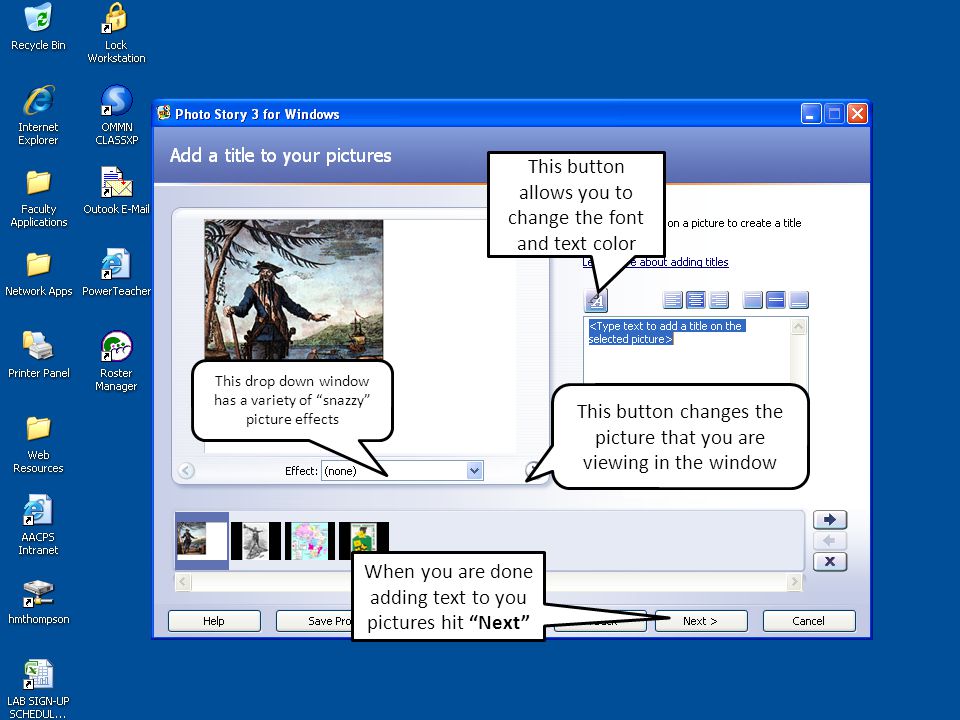Minimize the Photo Story 3 window

coord(811,114)
